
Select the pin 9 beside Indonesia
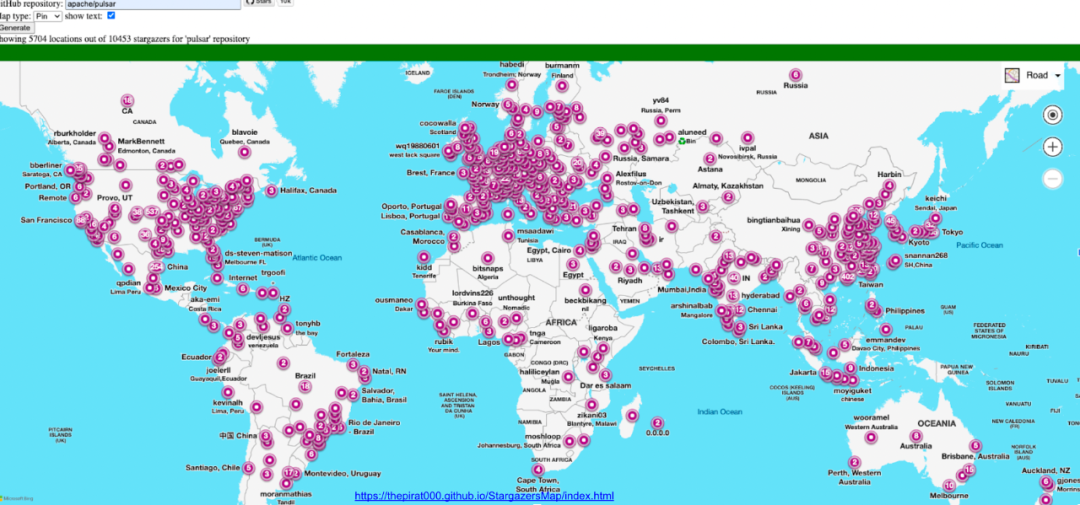click(x=851, y=368)
